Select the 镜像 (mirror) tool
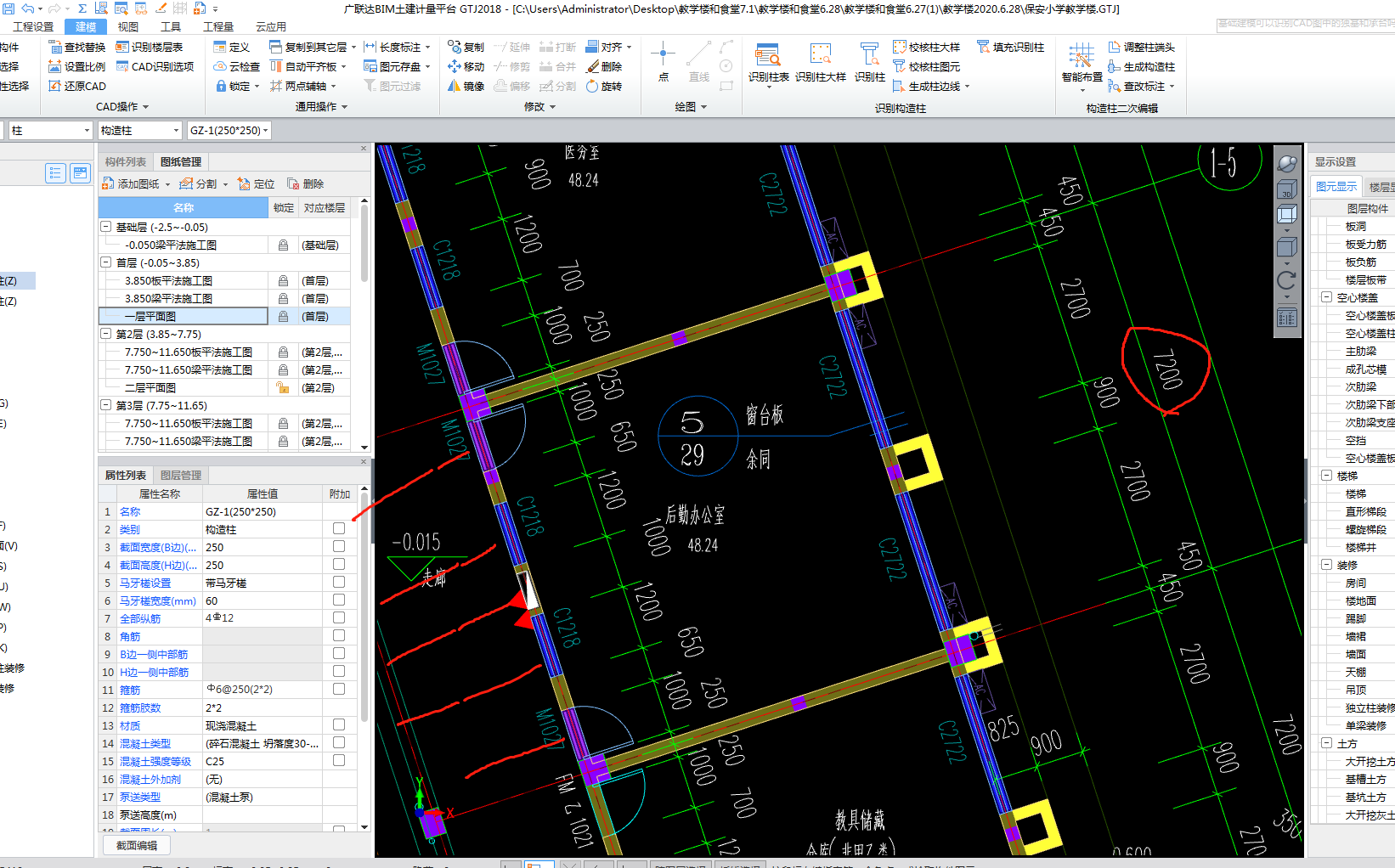Image resolution: width=1395 pixels, height=868 pixels. [466, 86]
